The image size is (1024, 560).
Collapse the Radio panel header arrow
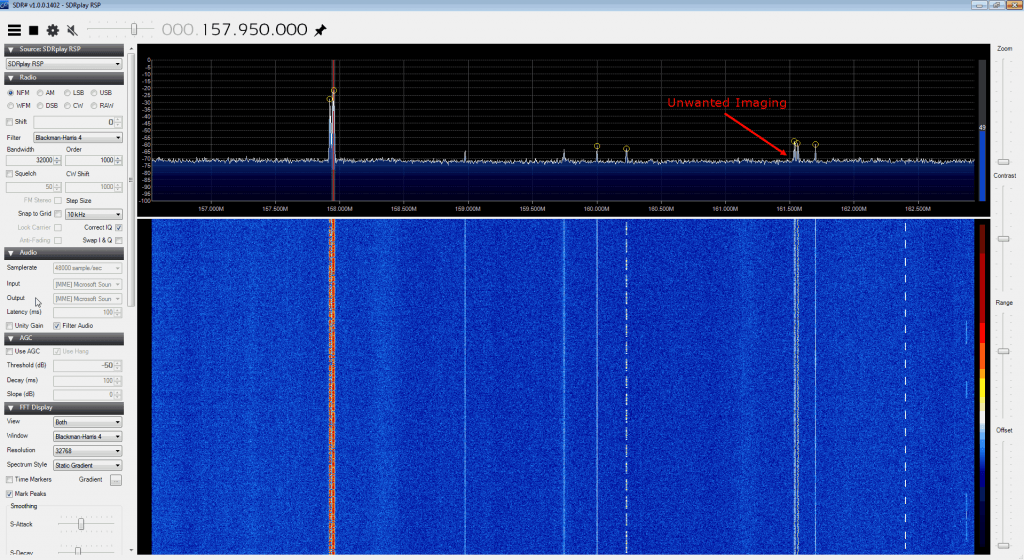(11, 78)
